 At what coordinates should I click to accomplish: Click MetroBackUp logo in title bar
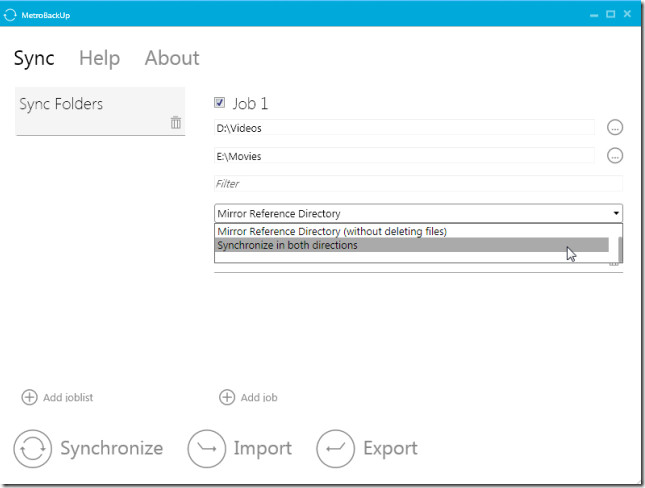point(11,13)
